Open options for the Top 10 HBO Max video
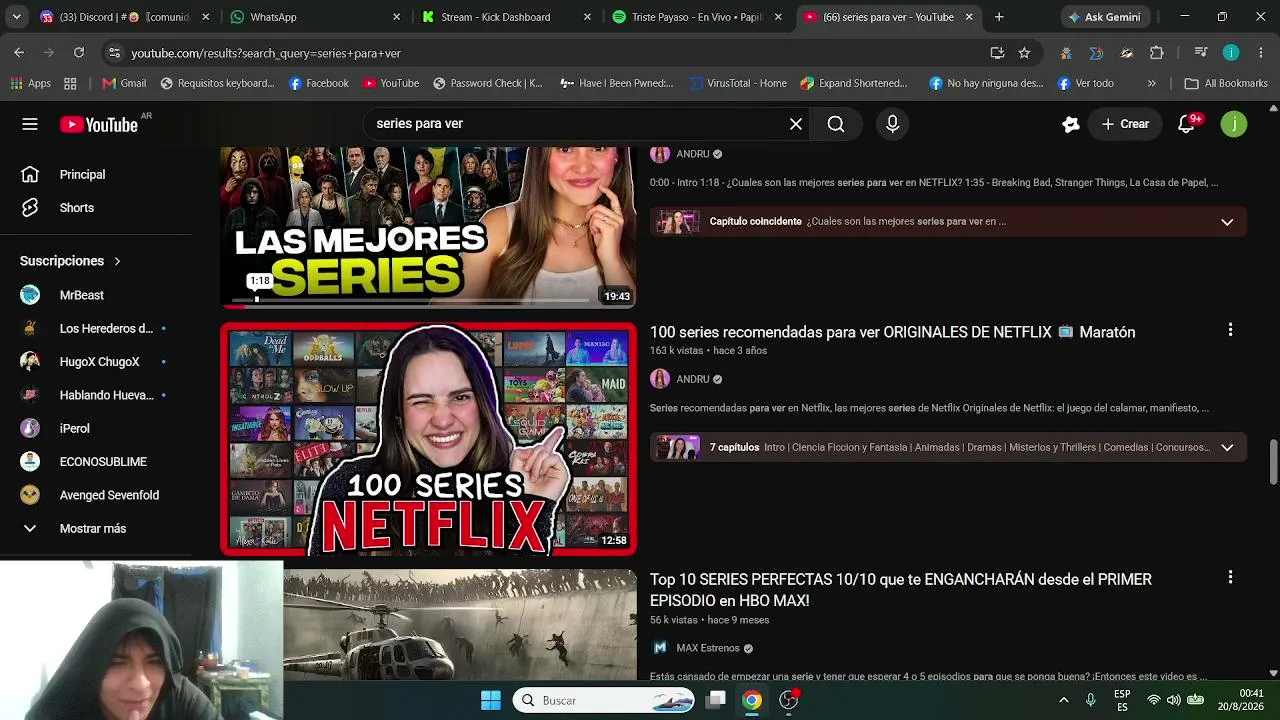 pos(1230,577)
